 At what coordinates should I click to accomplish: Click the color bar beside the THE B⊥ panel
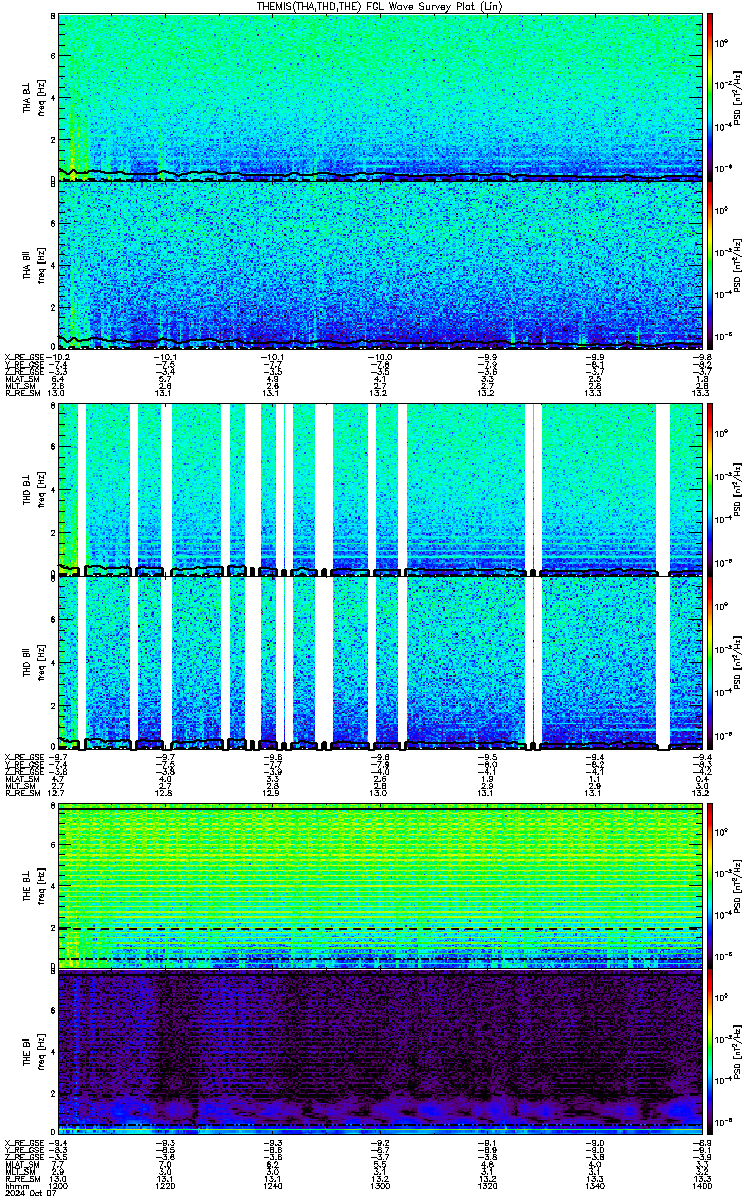(x=709, y=887)
